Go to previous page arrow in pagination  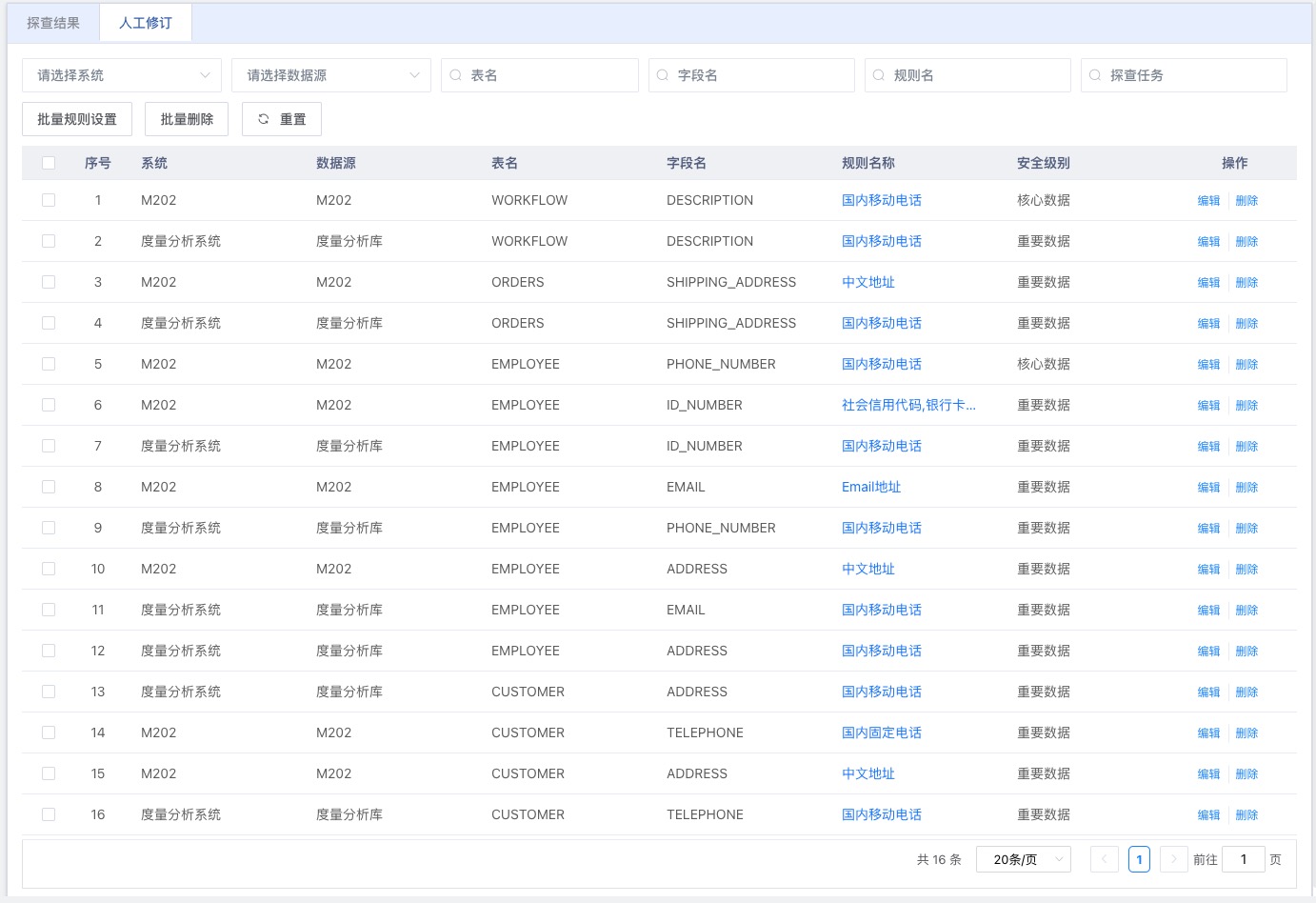click(1105, 859)
